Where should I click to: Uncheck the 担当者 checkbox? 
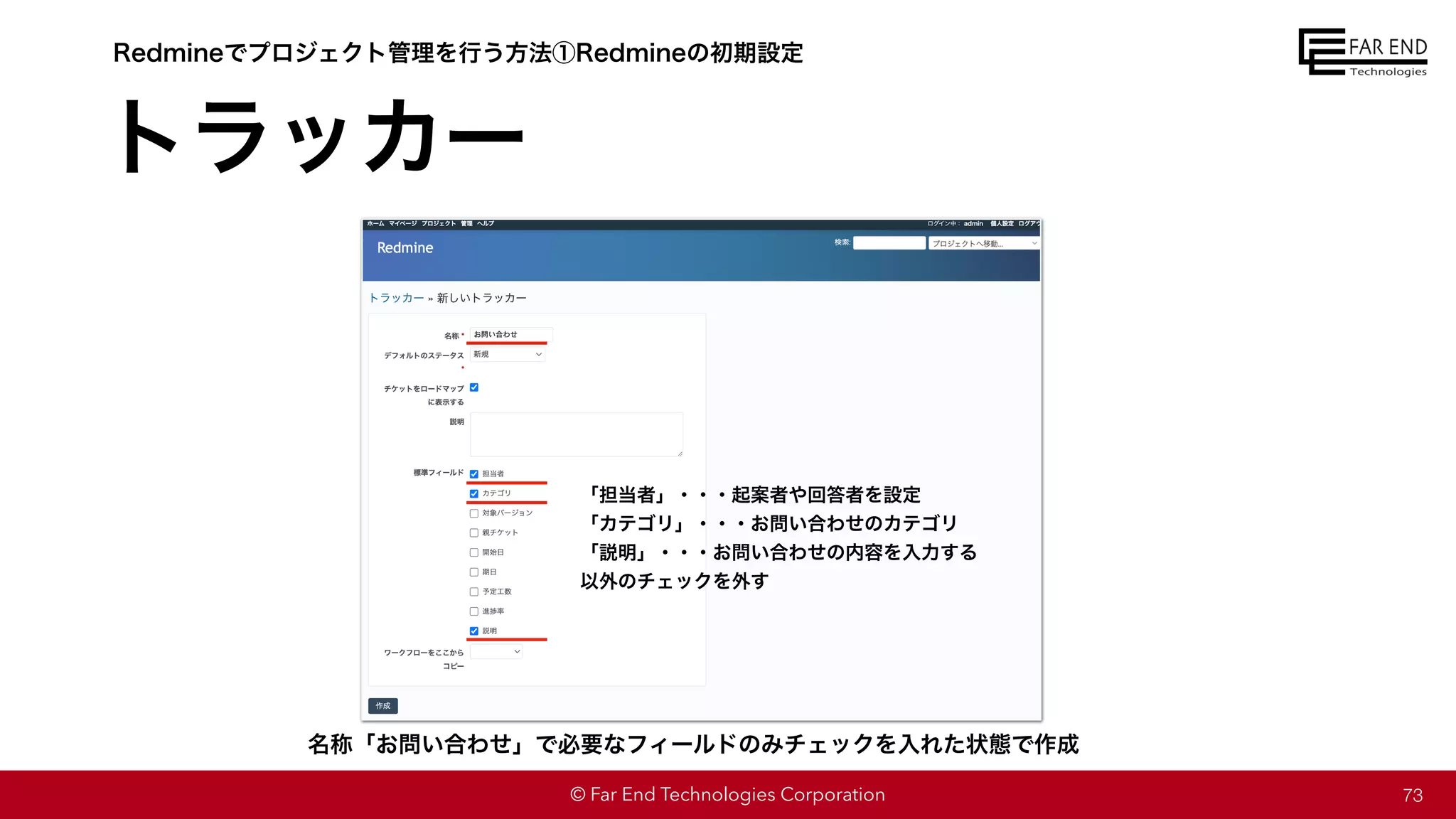pos(474,474)
